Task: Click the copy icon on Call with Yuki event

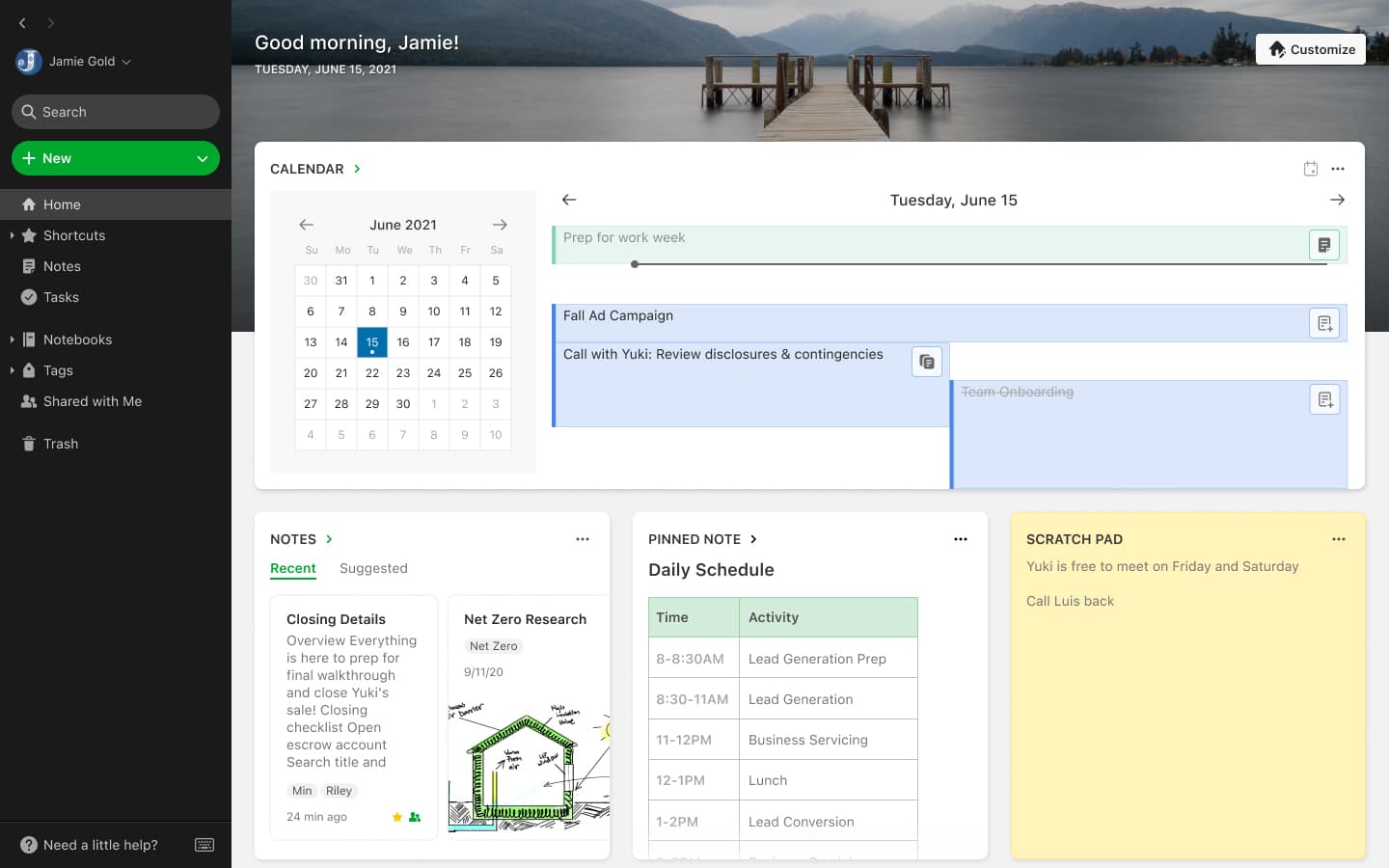Action: click(926, 361)
